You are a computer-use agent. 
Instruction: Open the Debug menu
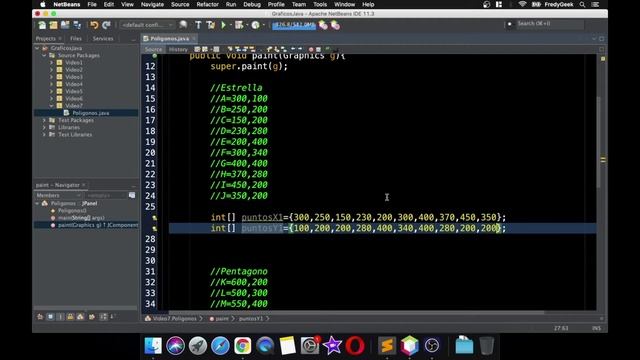[x=252, y=4]
